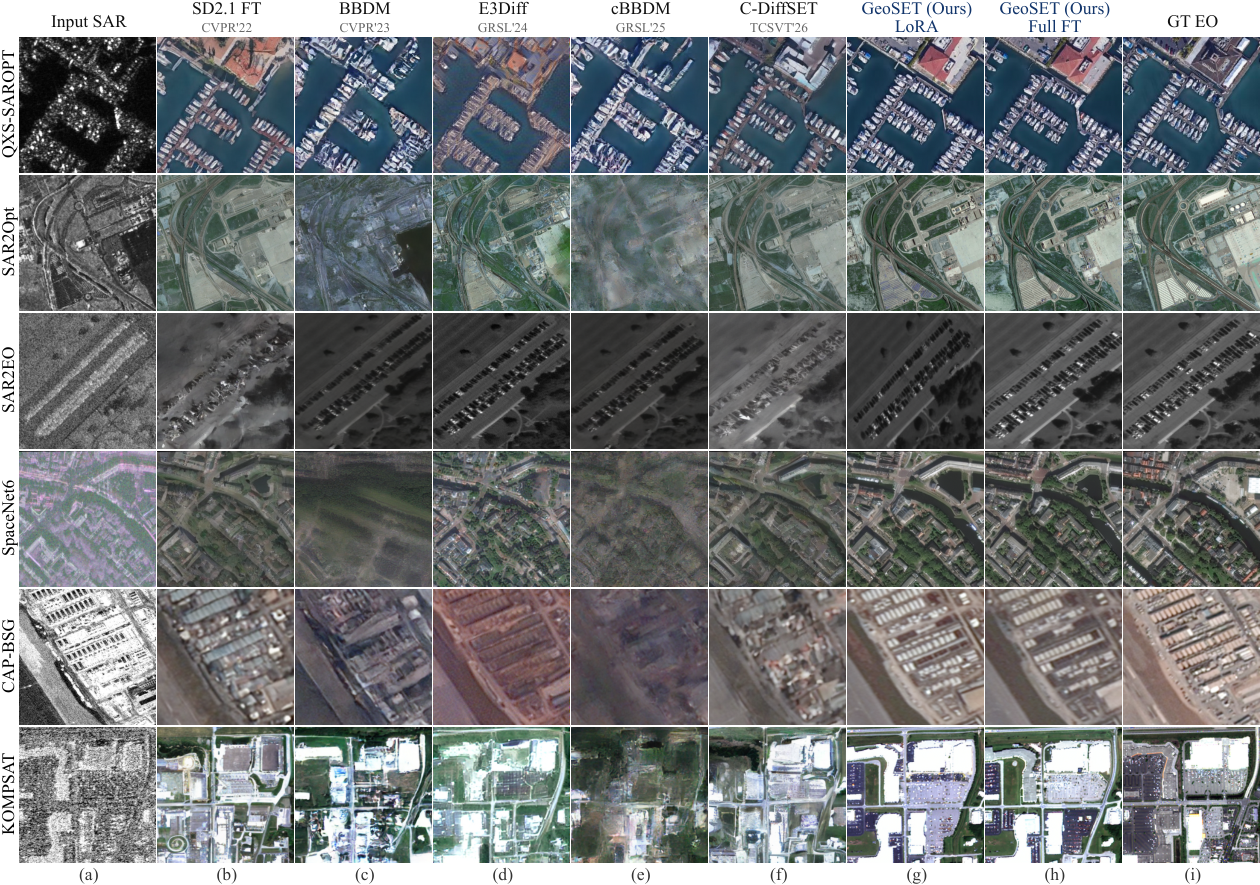Image resolution: width=1260 pixels, height=885 pixels.
Task: Select the "KOMPSAT" row label
Action: [x=10, y=794]
